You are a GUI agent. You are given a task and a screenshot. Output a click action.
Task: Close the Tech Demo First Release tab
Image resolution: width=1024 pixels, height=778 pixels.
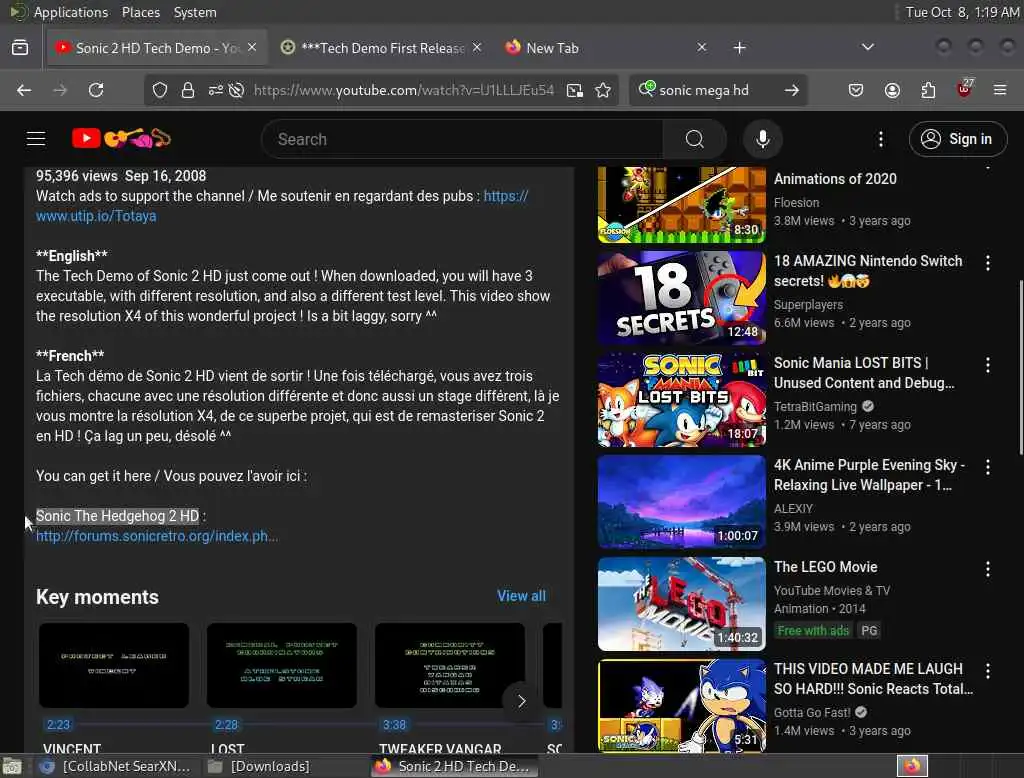(x=477, y=47)
